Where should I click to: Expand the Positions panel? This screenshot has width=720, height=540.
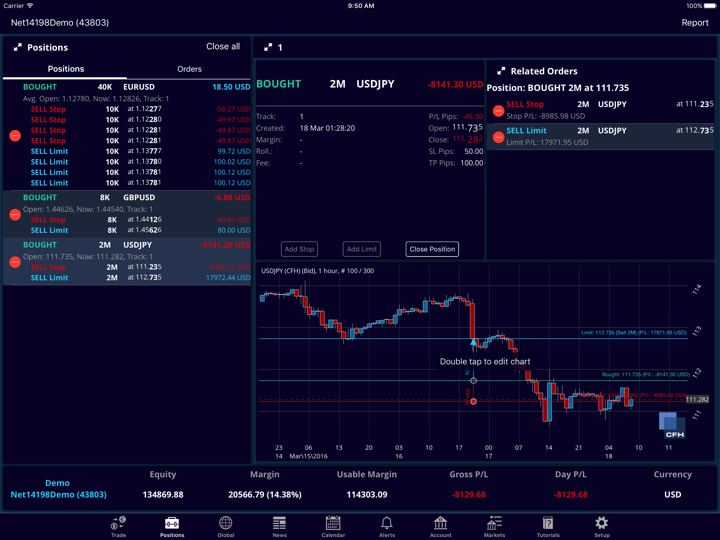(x=17, y=47)
